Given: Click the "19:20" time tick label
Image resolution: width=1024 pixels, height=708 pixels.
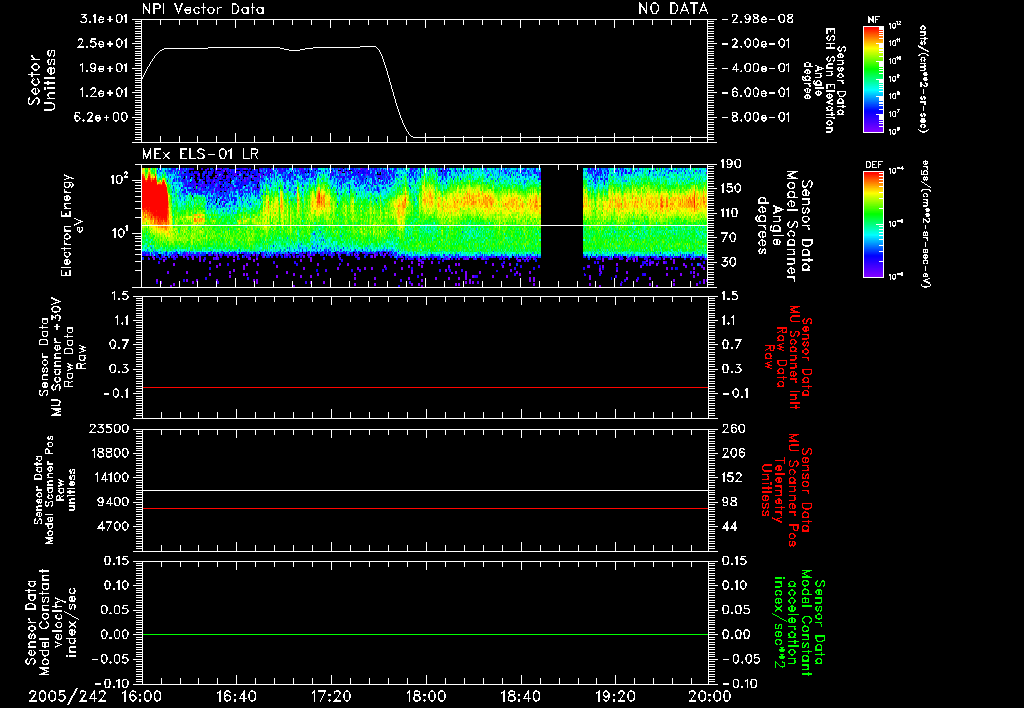Looking at the screenshot, I should [x=615, y=696].
